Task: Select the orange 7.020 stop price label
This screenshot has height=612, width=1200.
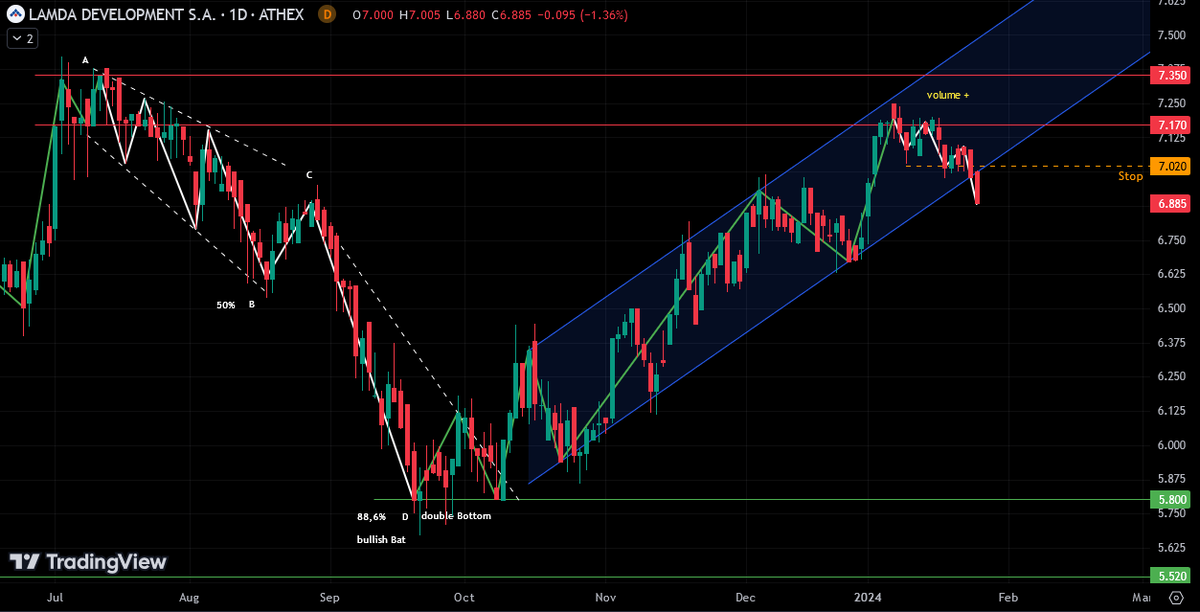Action: (x=1172, y=166)
